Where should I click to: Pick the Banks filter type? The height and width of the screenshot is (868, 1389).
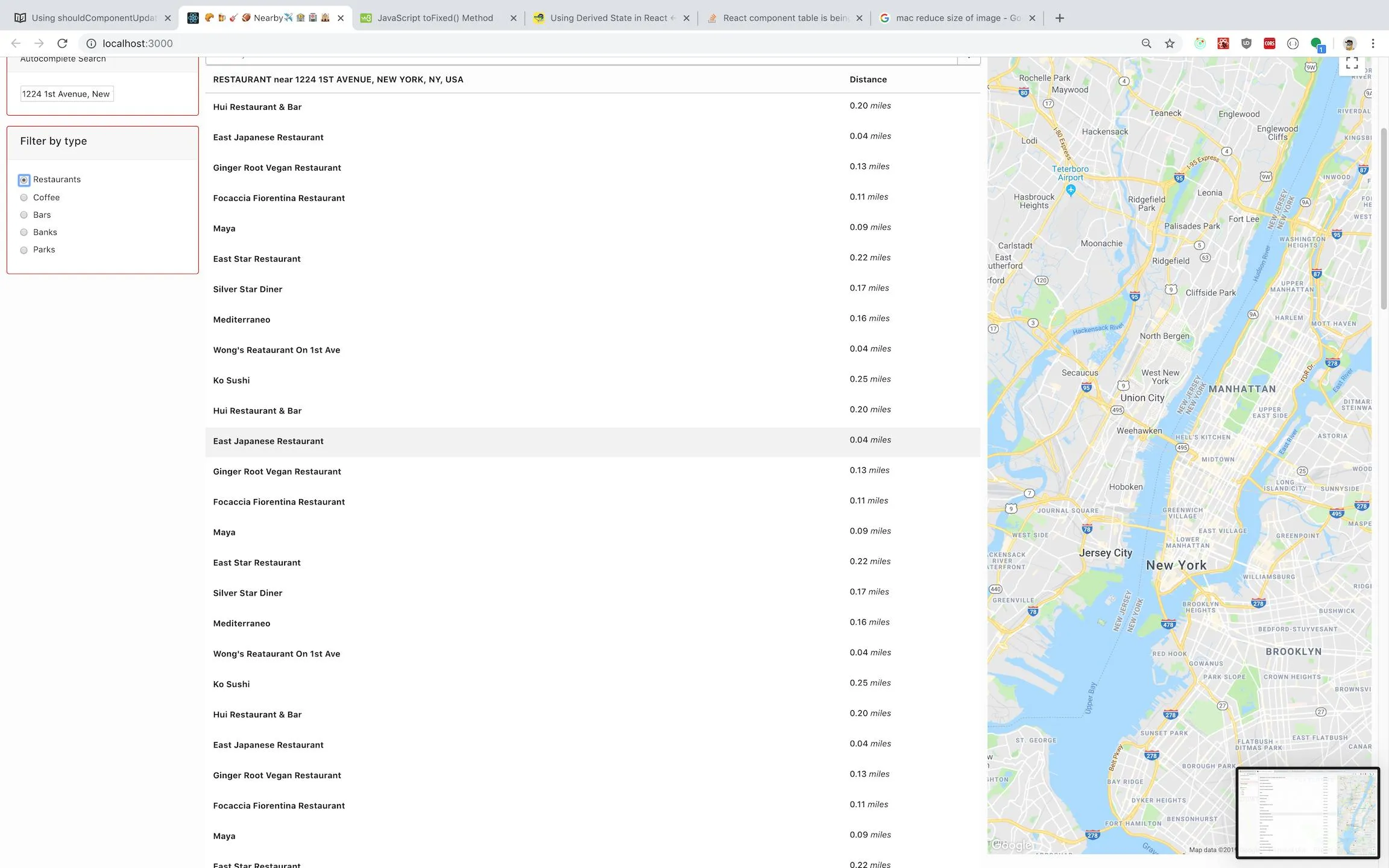click(x=24, y=233)
